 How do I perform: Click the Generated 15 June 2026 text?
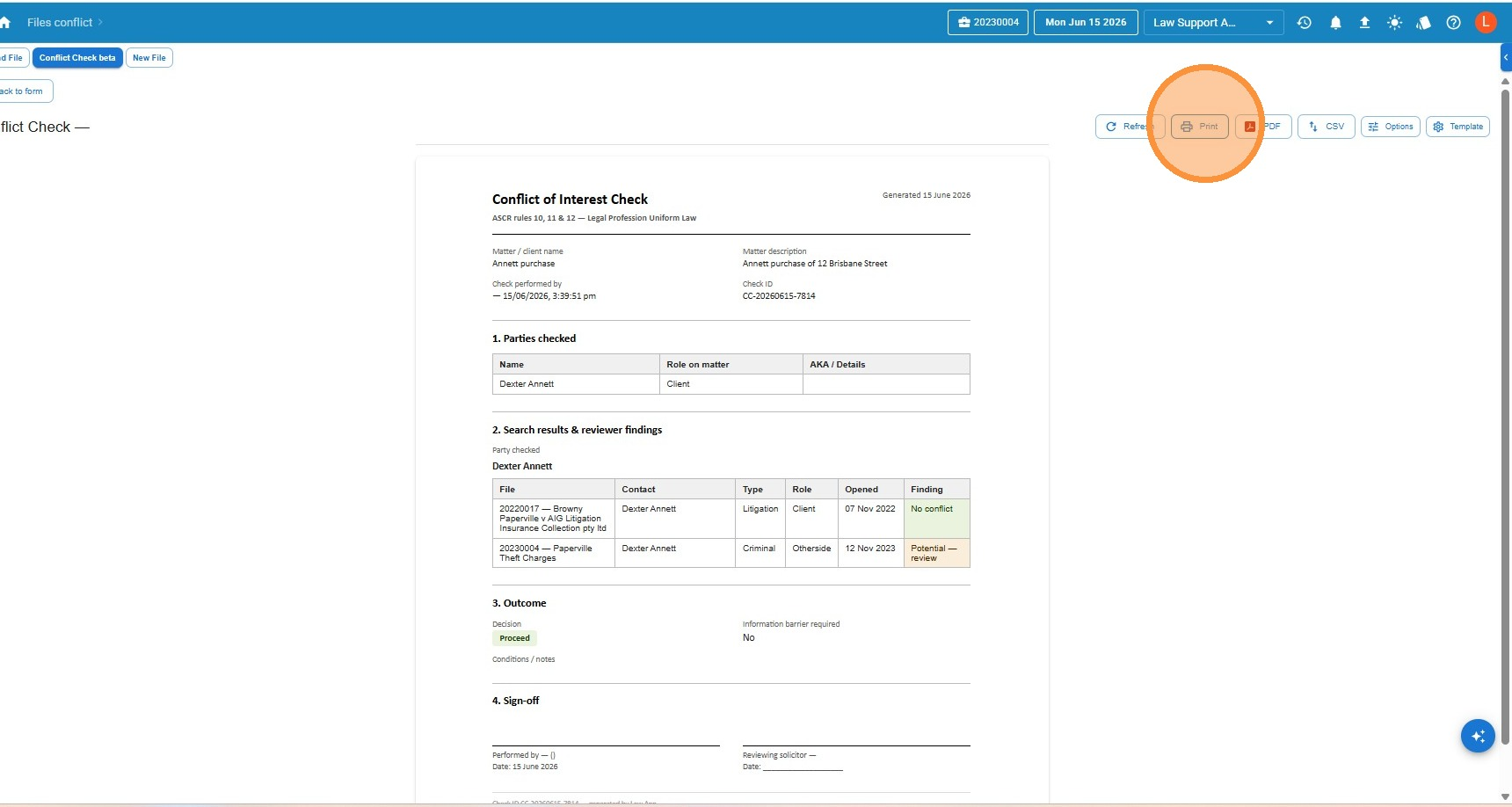[927, 195]
